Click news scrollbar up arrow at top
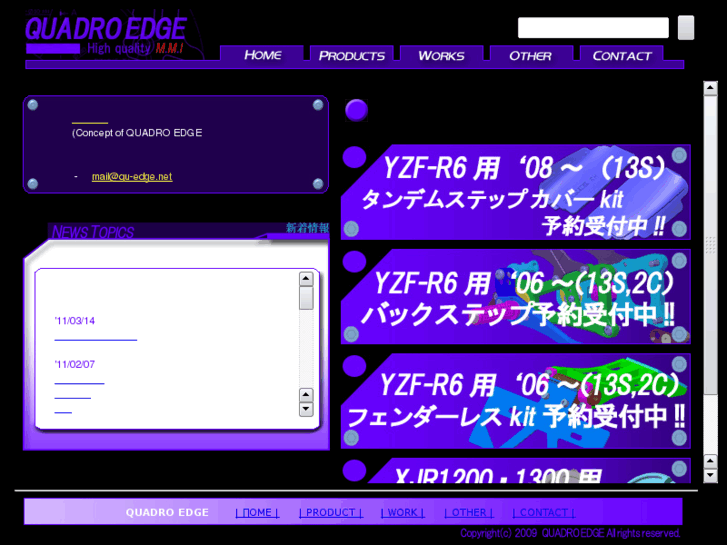Screen dimensions: 727x545 pyautogui.click(x=306, y=279)
